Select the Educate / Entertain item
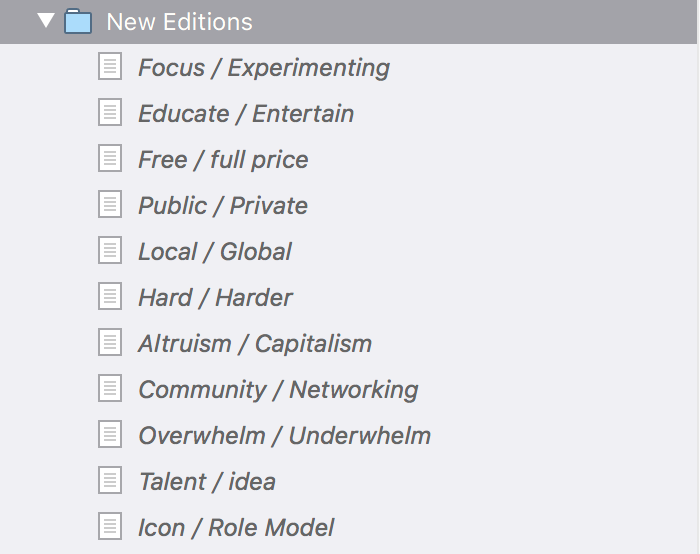 tap(246, 113)
